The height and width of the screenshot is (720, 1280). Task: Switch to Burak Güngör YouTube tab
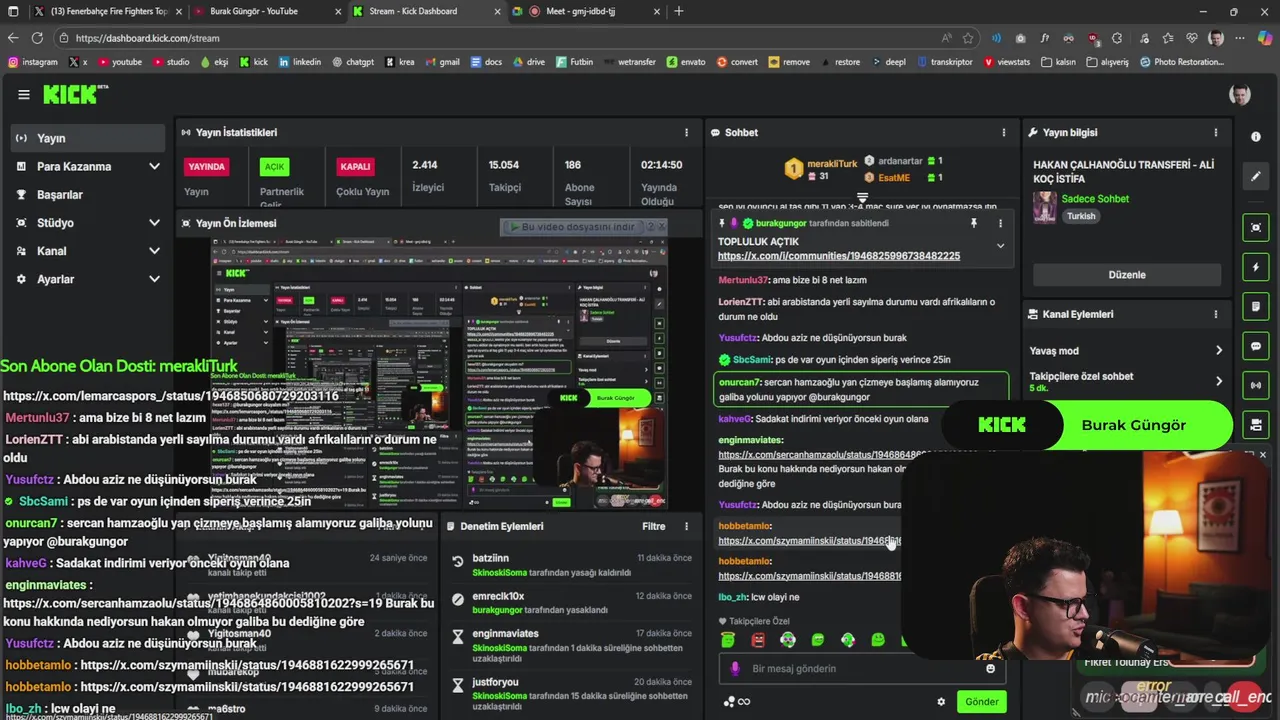[267, 11]
